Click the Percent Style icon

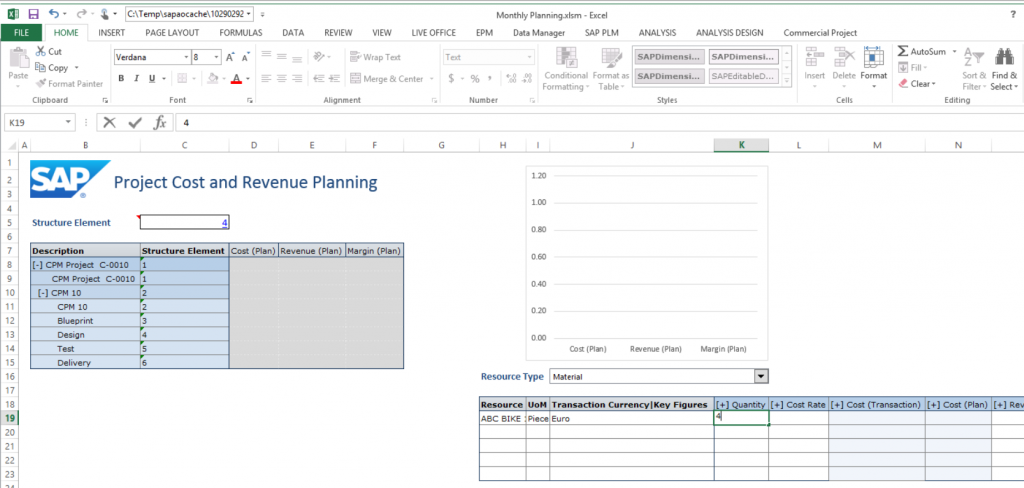pos(475,79)
